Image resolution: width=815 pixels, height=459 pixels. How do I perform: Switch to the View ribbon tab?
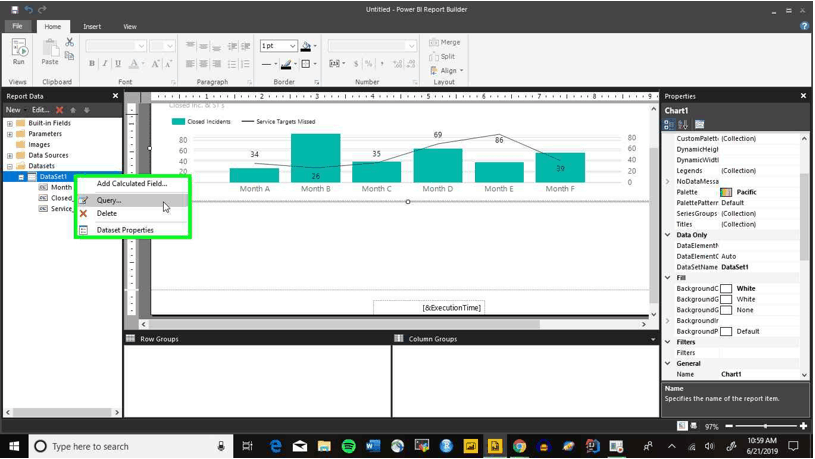tap(130, 27)
